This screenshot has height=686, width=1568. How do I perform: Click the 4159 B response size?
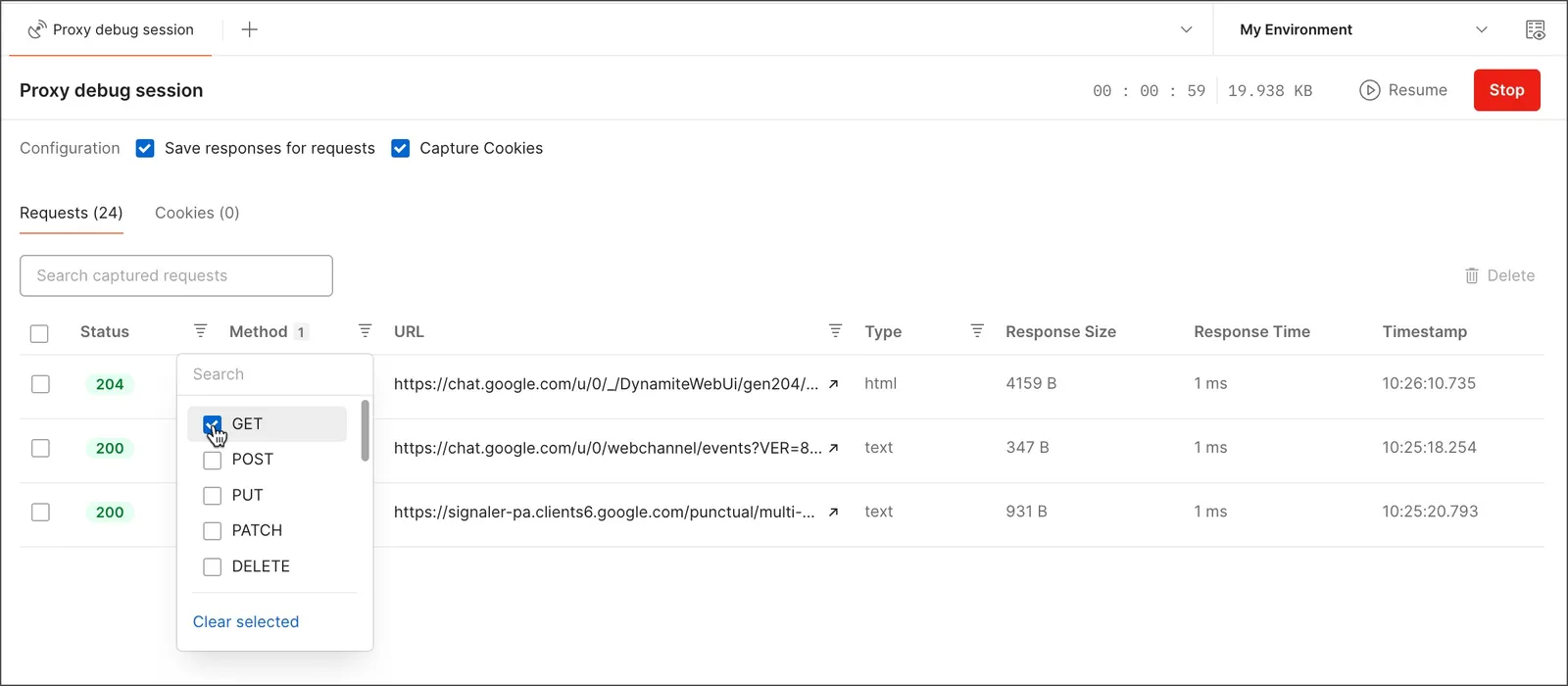(x=1031, y=383)
